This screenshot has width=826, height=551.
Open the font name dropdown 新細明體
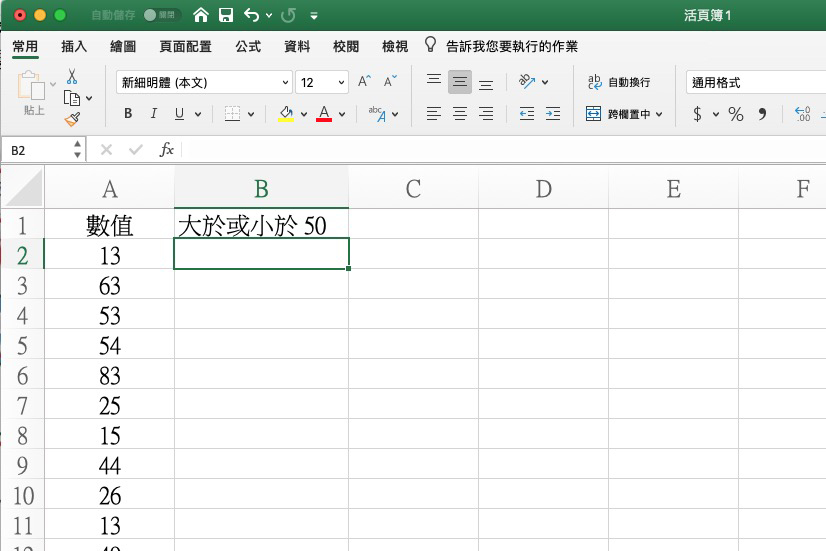tap(285, 83)
